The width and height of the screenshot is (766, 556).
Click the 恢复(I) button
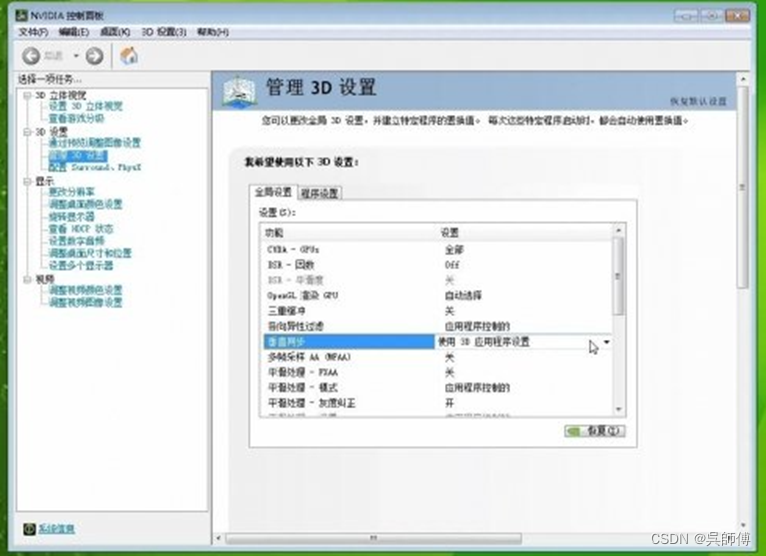[x=595, y=431]
